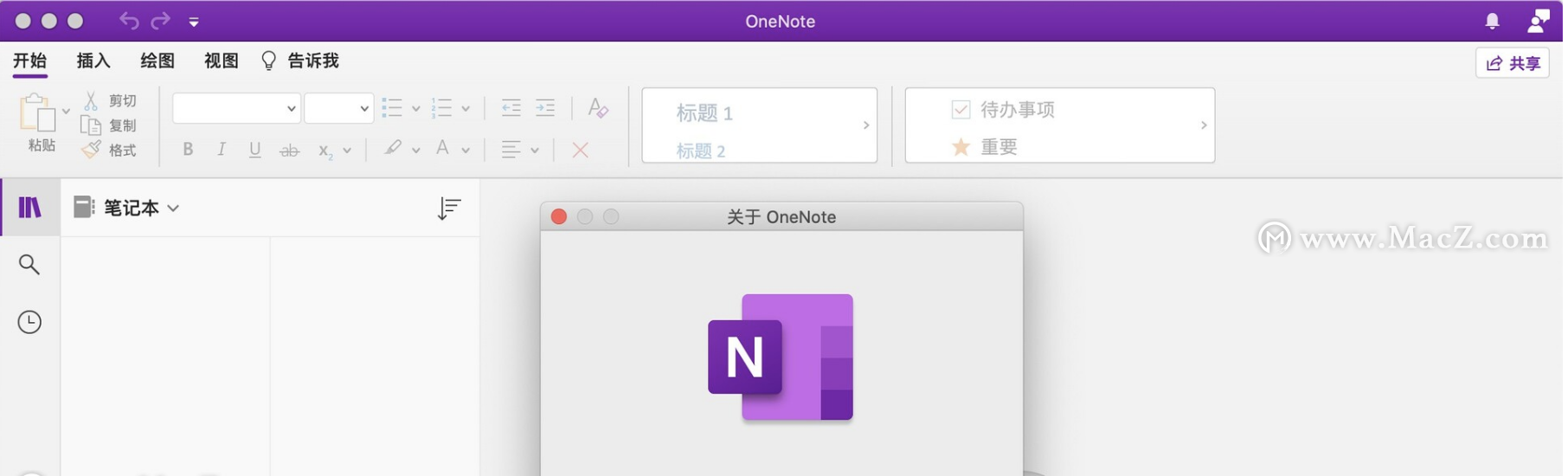Switch to the 插入 tab
This screenshot has height=476, width=1568.
(93, 61)
